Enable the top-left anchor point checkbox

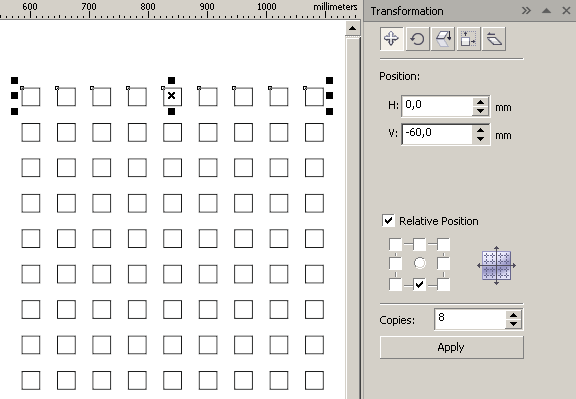(x=395, y=244)
